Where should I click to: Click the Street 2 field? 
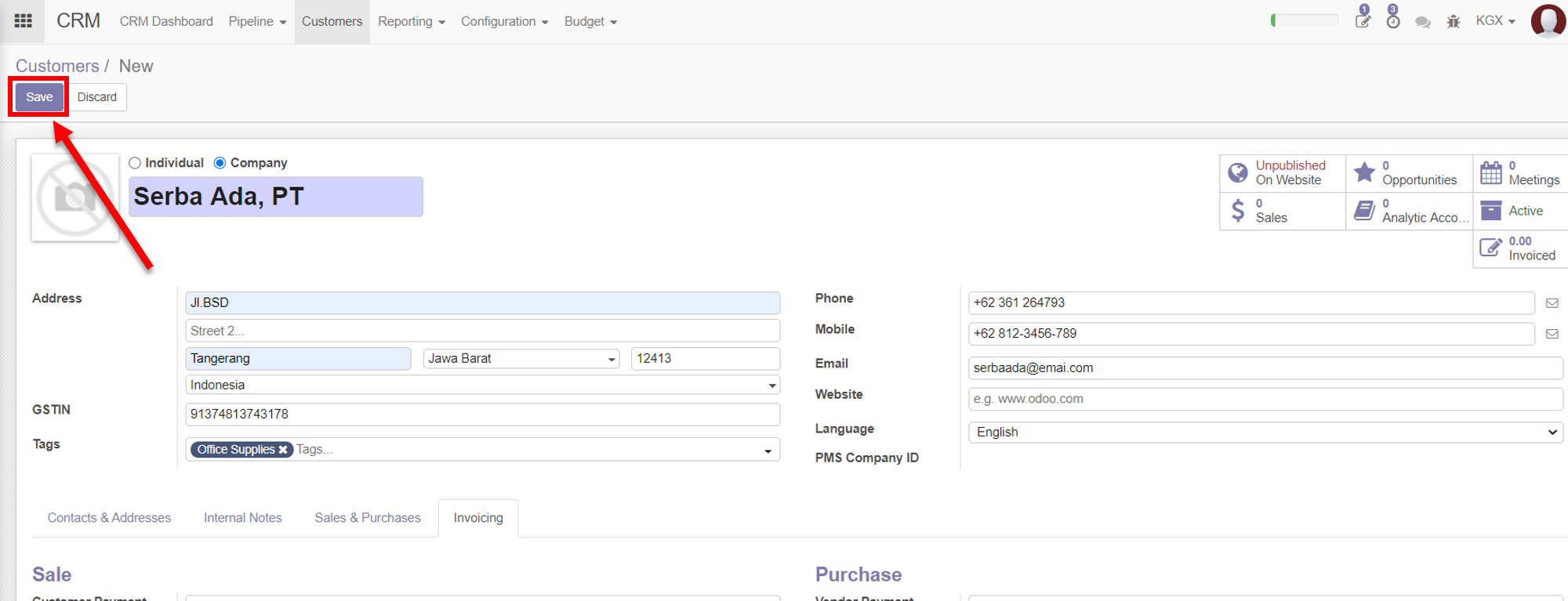pyautogui.click(x=483, y=331)
